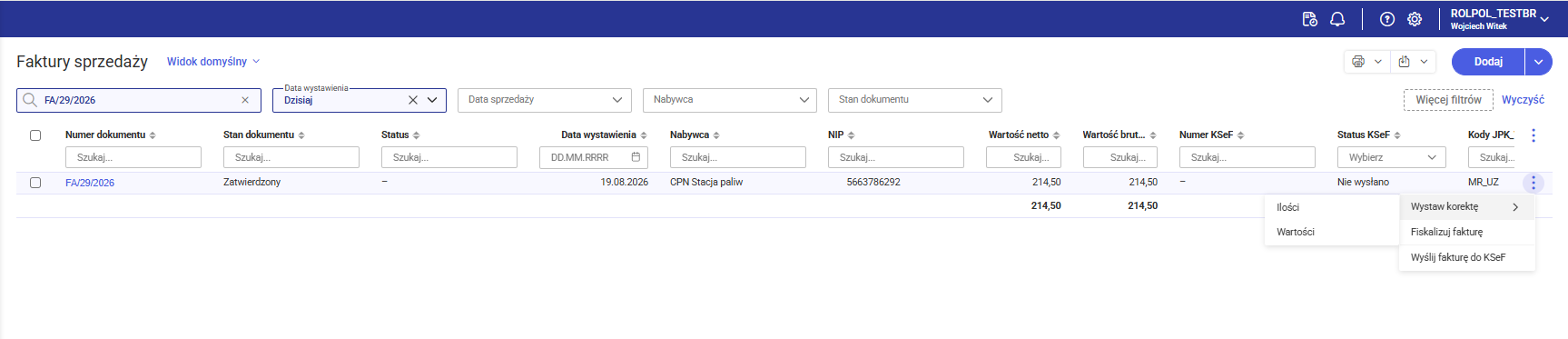Expand Data wystawienia filter dropdown
The width and height of the screenshot is (1568, 339).
tap(432, 100)
